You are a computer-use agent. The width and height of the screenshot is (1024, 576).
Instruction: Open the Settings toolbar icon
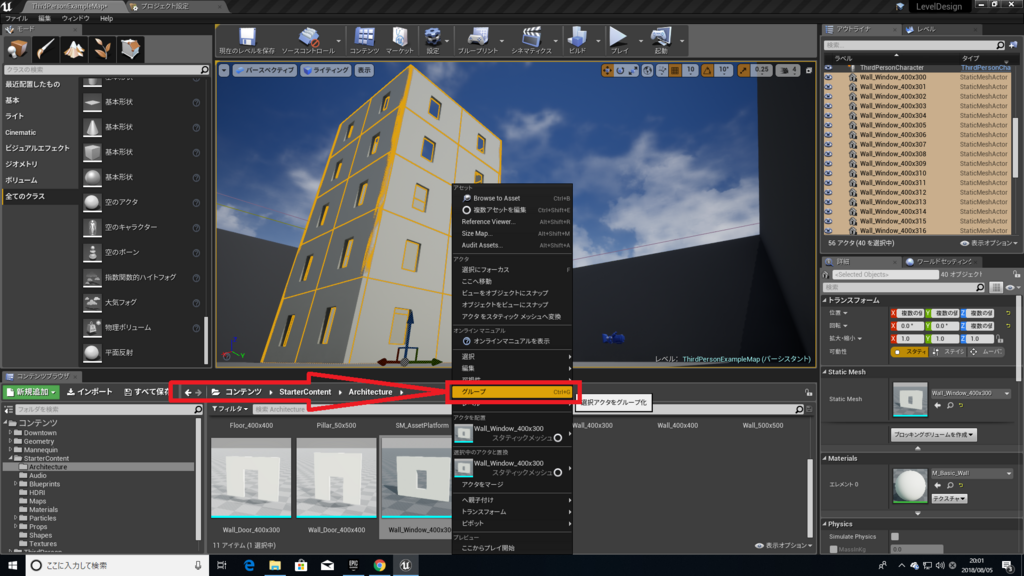coord(432,40)
